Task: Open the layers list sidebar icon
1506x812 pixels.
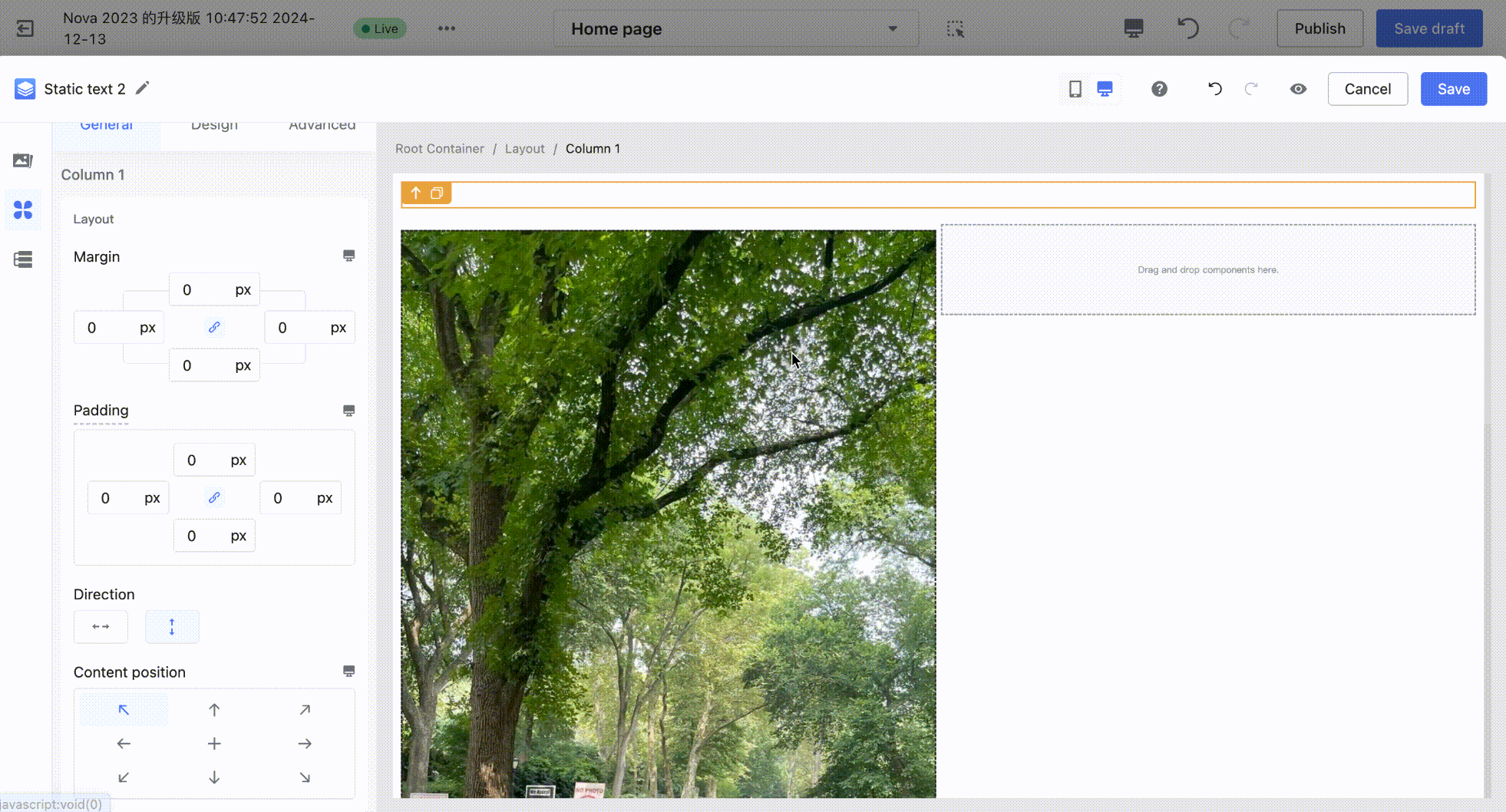Action: click(23, 259)
